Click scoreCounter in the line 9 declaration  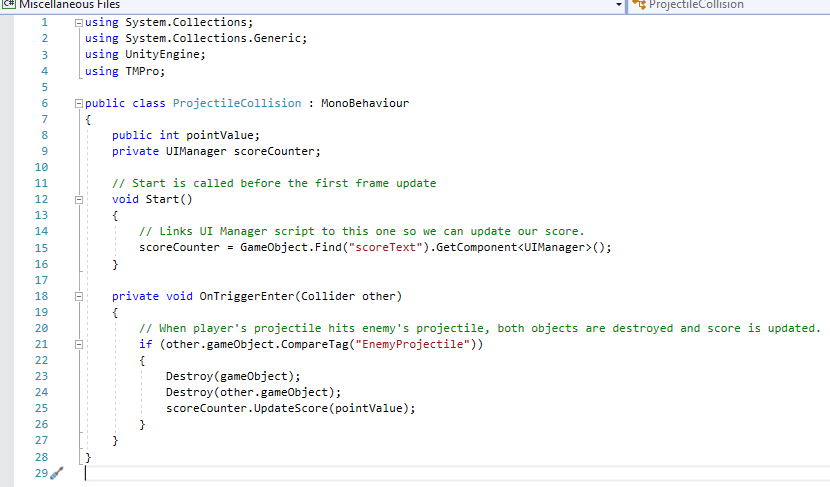point(274,151)
